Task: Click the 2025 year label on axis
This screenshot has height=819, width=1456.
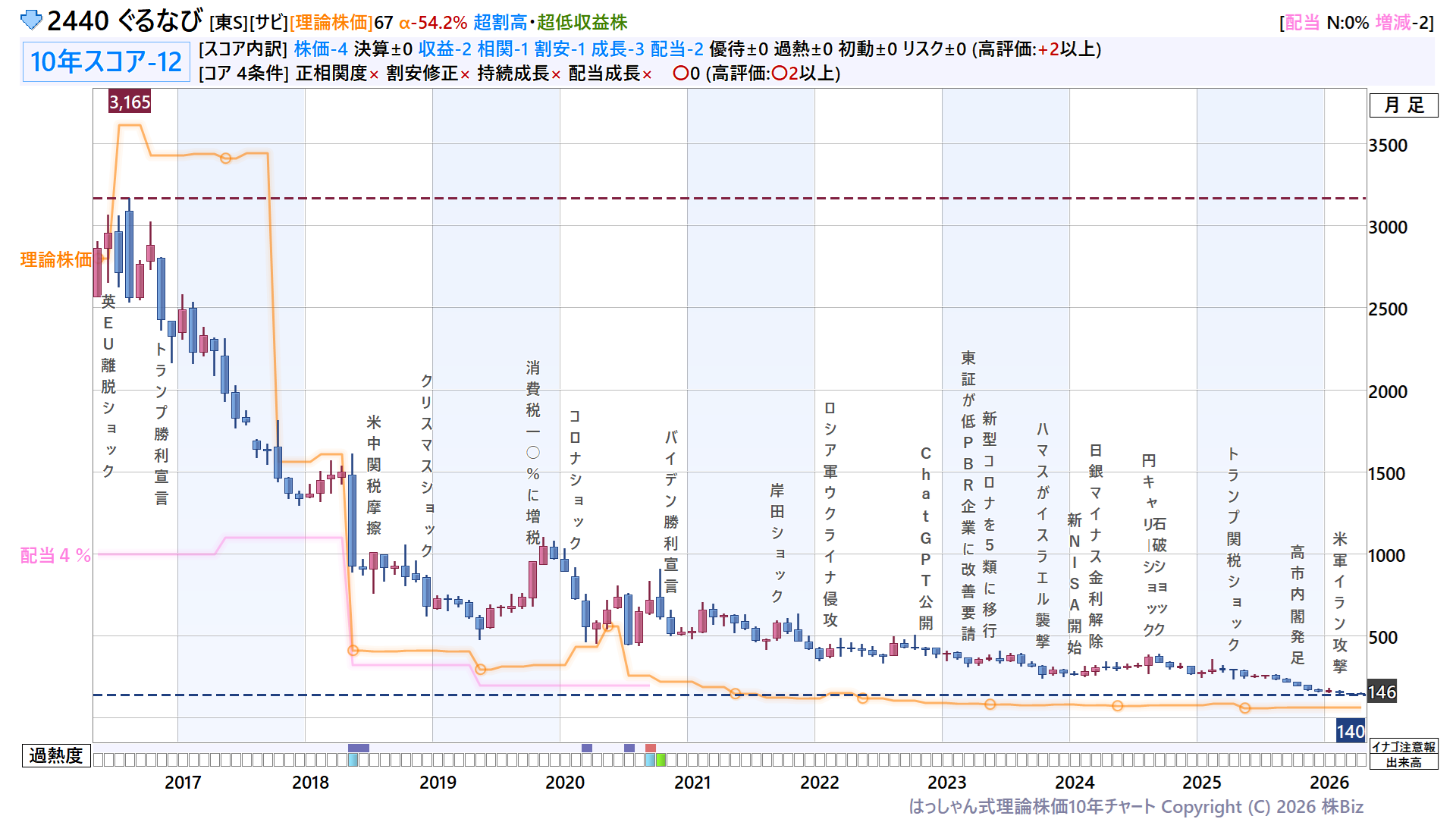Action: [x=1202, y=782]
